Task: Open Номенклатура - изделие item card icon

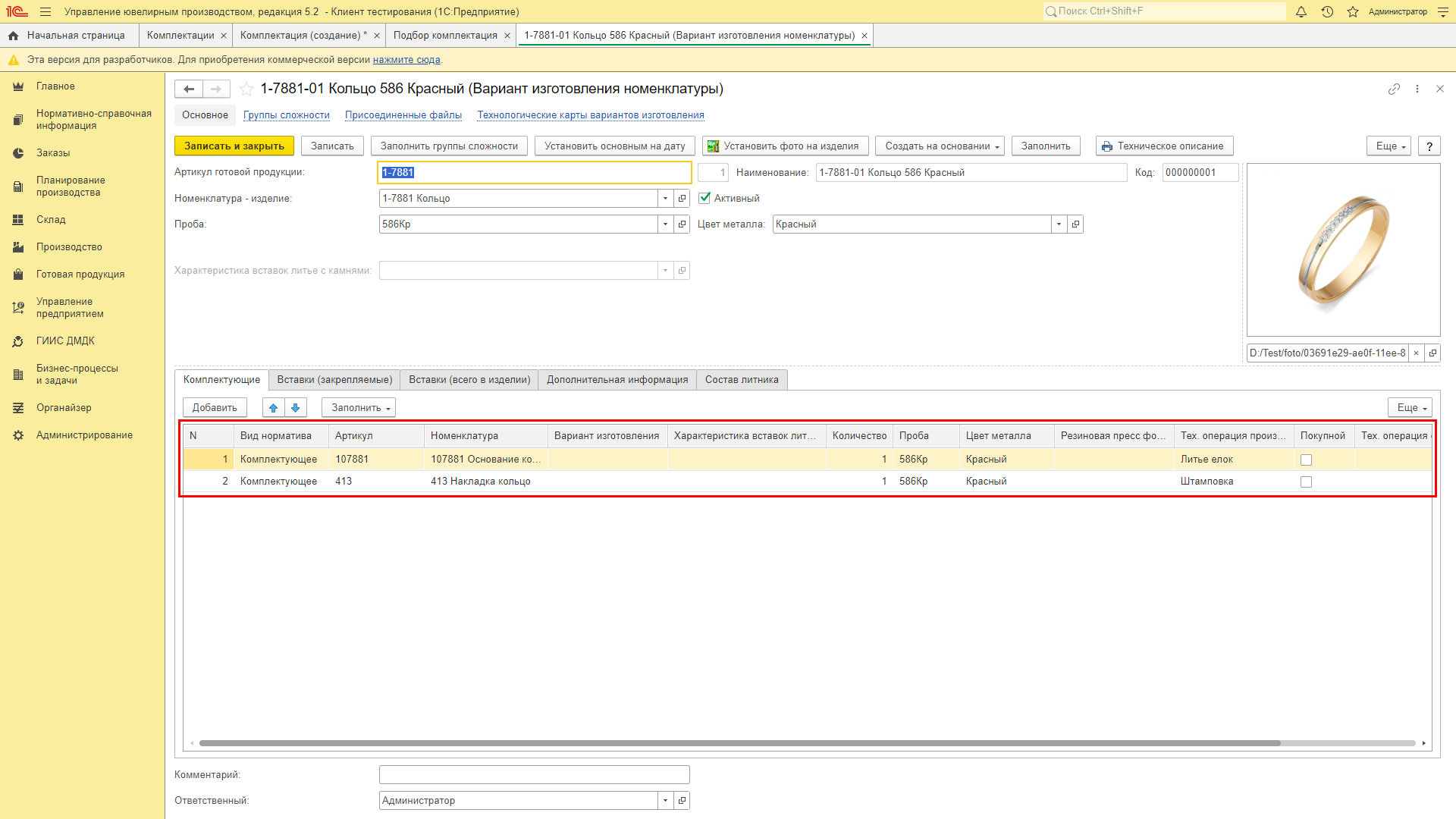Action: tap(682, 199)
